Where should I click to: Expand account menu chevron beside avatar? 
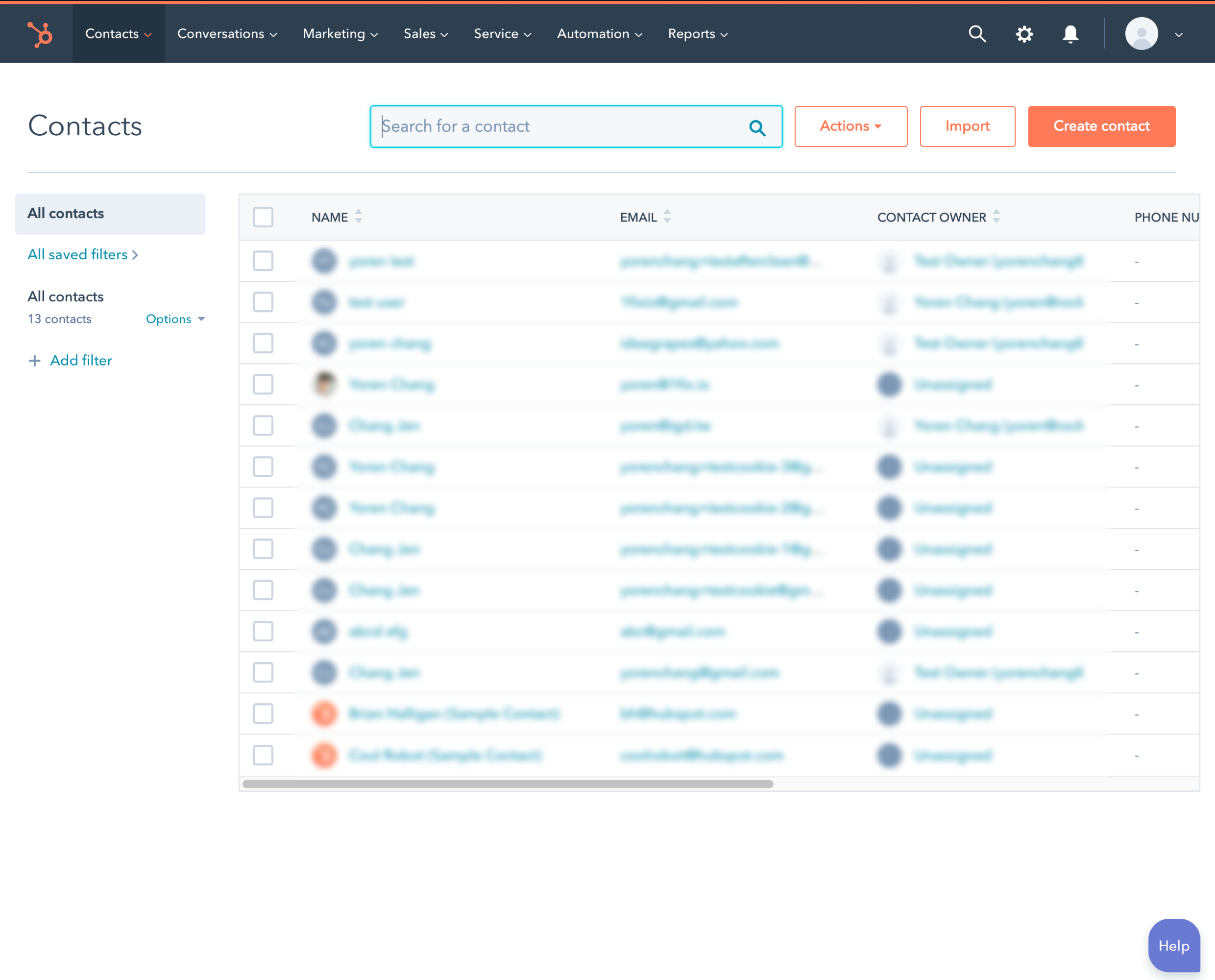(1178, 34)
